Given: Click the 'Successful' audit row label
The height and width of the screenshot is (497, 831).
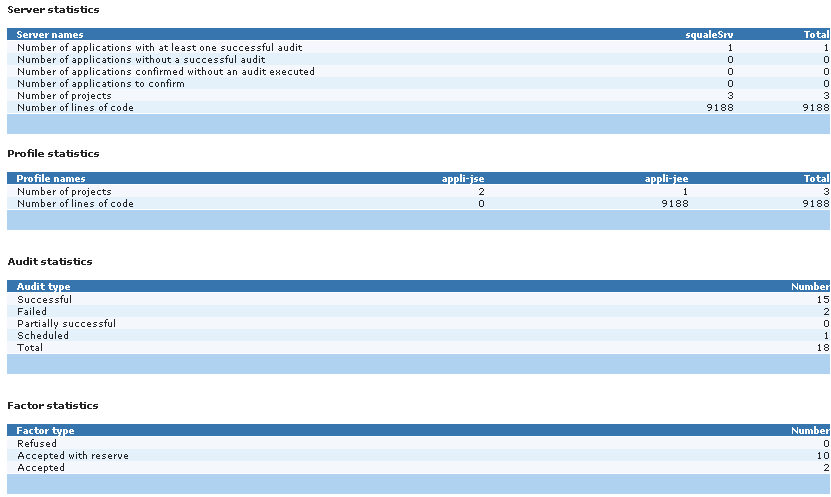Looking at the screenshot, I should [x=45, y=299].
